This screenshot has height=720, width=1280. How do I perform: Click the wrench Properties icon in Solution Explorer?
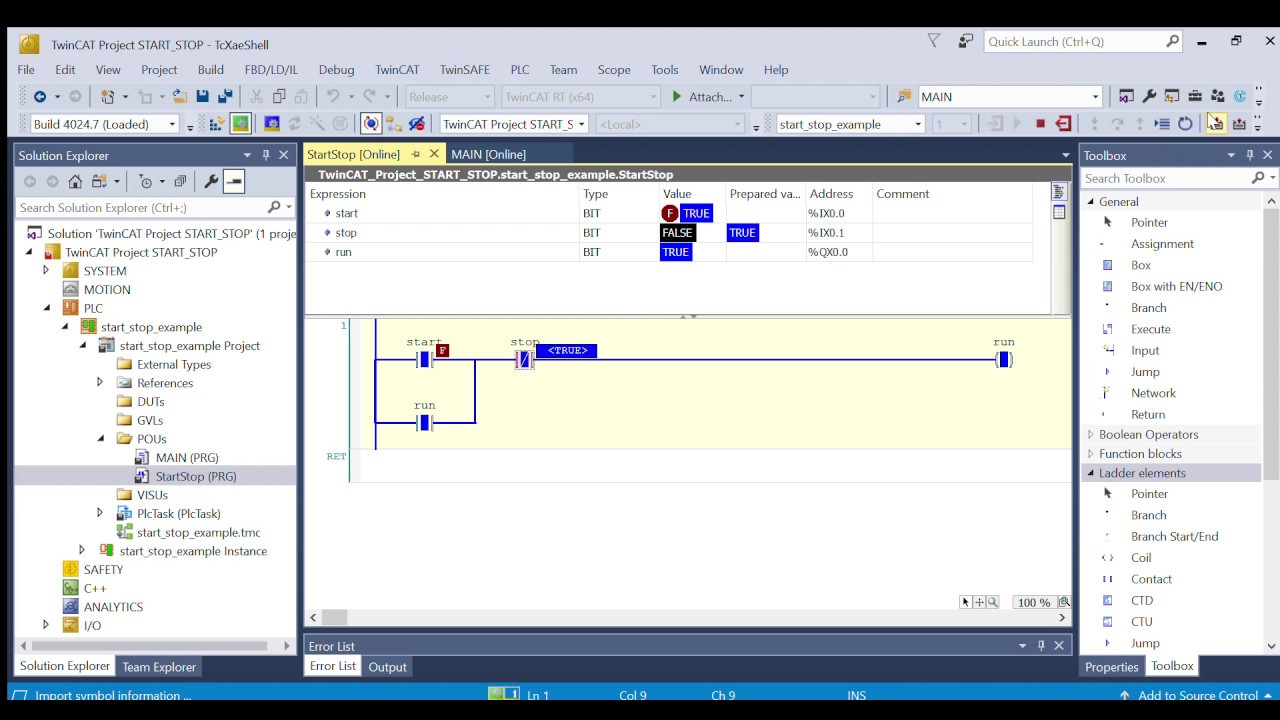211,181
